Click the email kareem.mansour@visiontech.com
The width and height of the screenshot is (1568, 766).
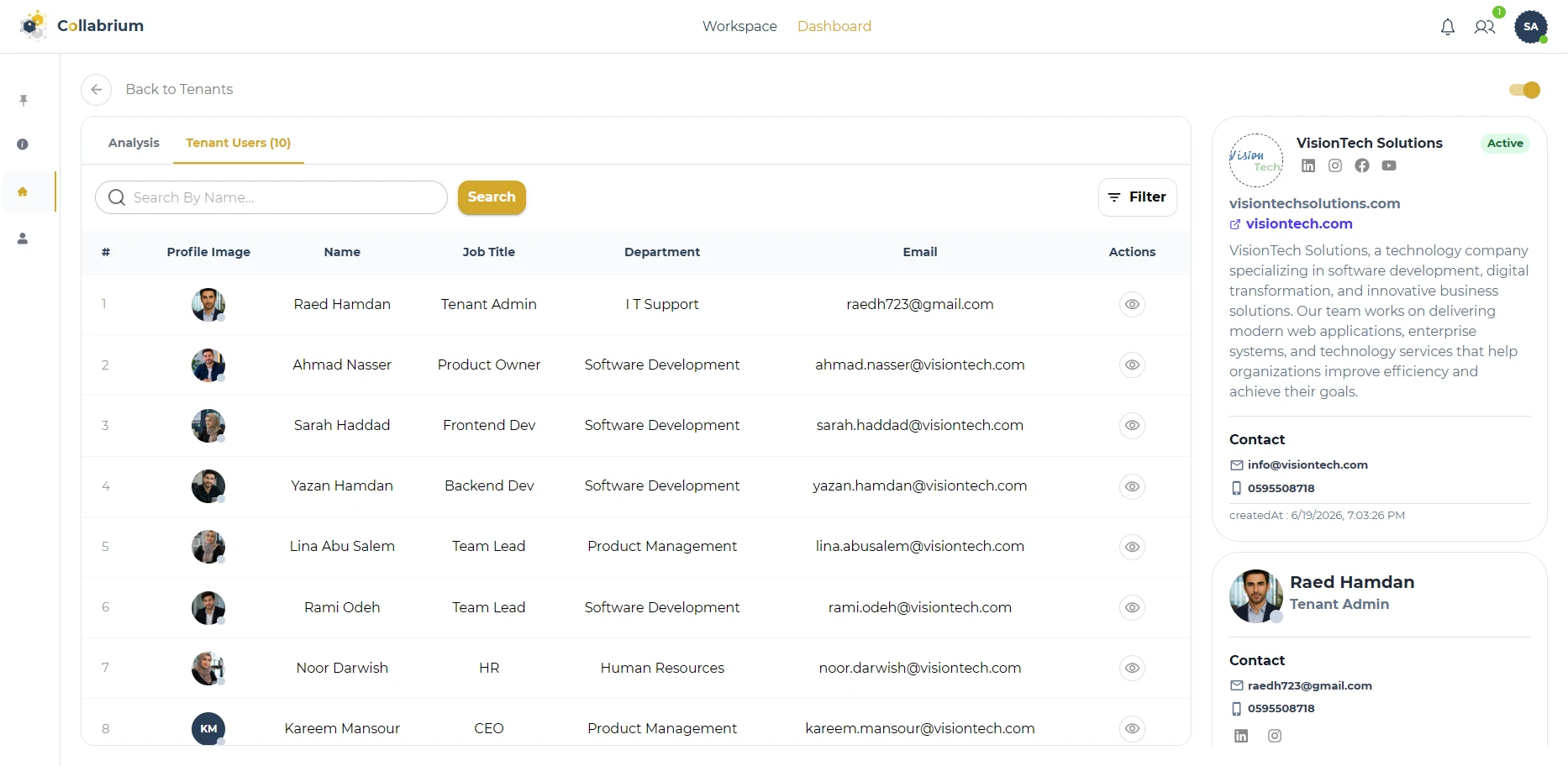pyautogui.click(x=920, y=728)
